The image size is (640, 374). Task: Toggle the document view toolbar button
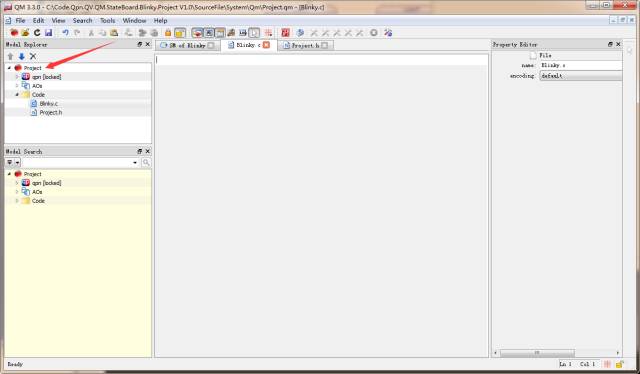[254, 33]
